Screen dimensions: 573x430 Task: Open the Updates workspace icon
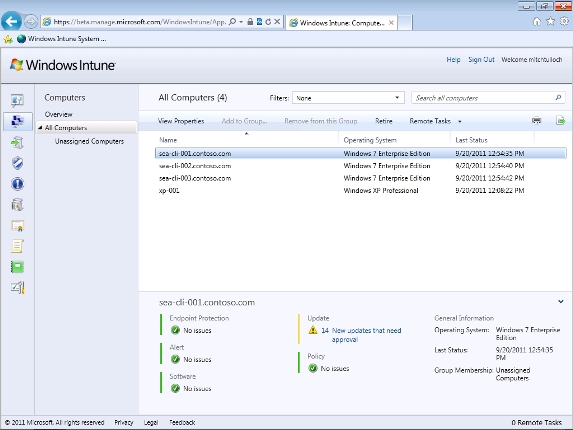pyautogui.click(x=17, y=142)
